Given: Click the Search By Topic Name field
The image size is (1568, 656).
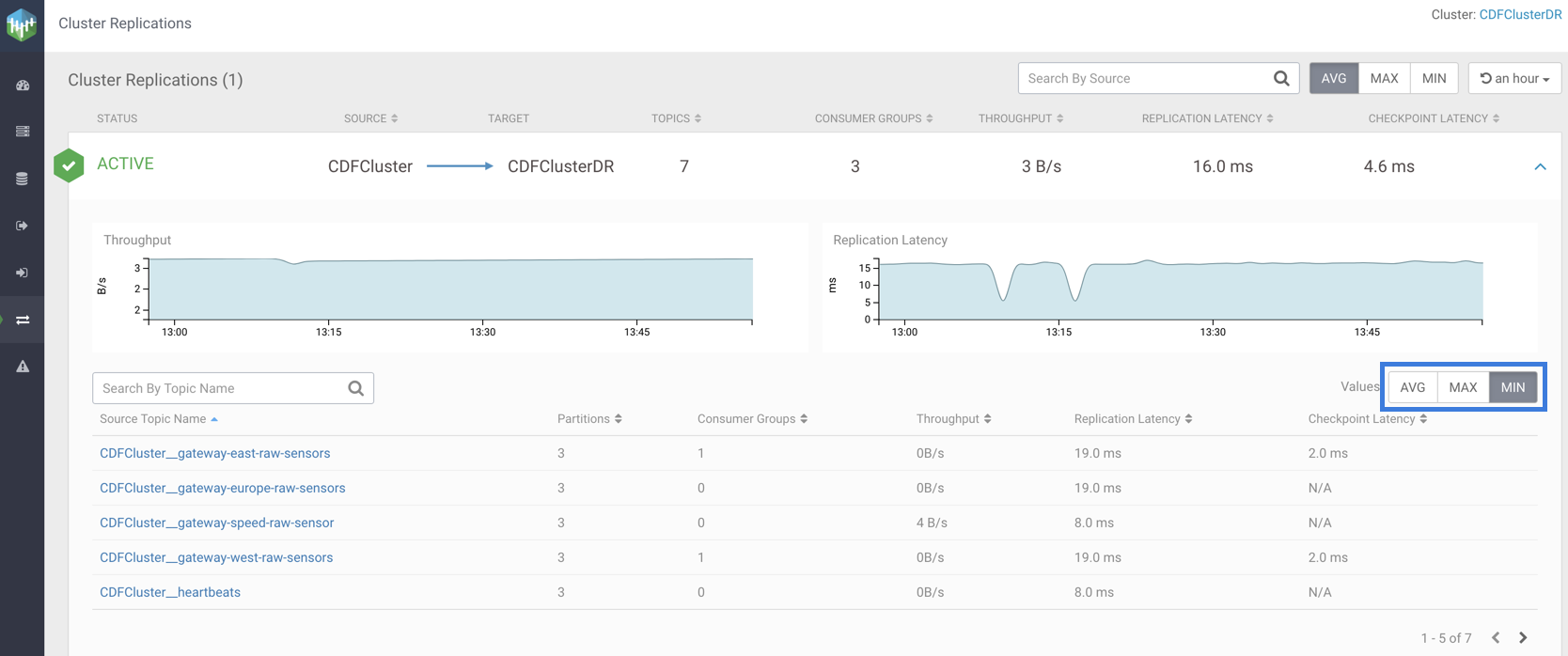Looking at the screenshot, I should point(221,388).
